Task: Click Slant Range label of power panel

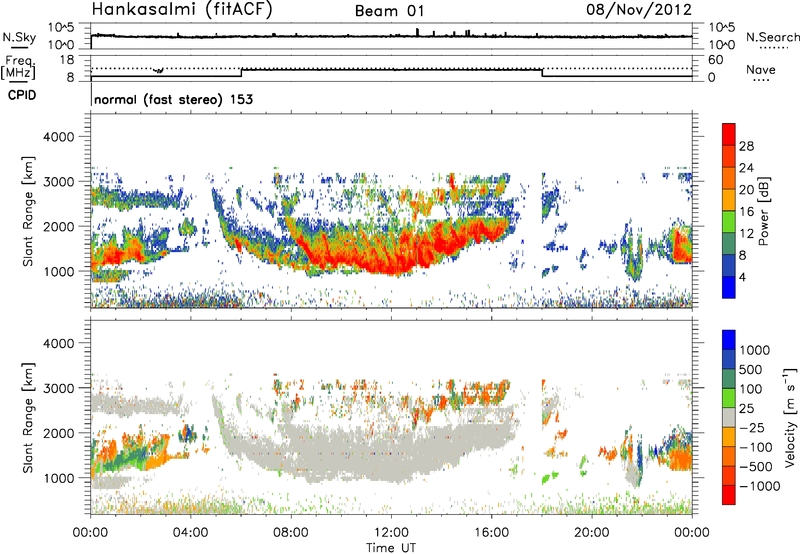Action: click(x=29, y=211)
